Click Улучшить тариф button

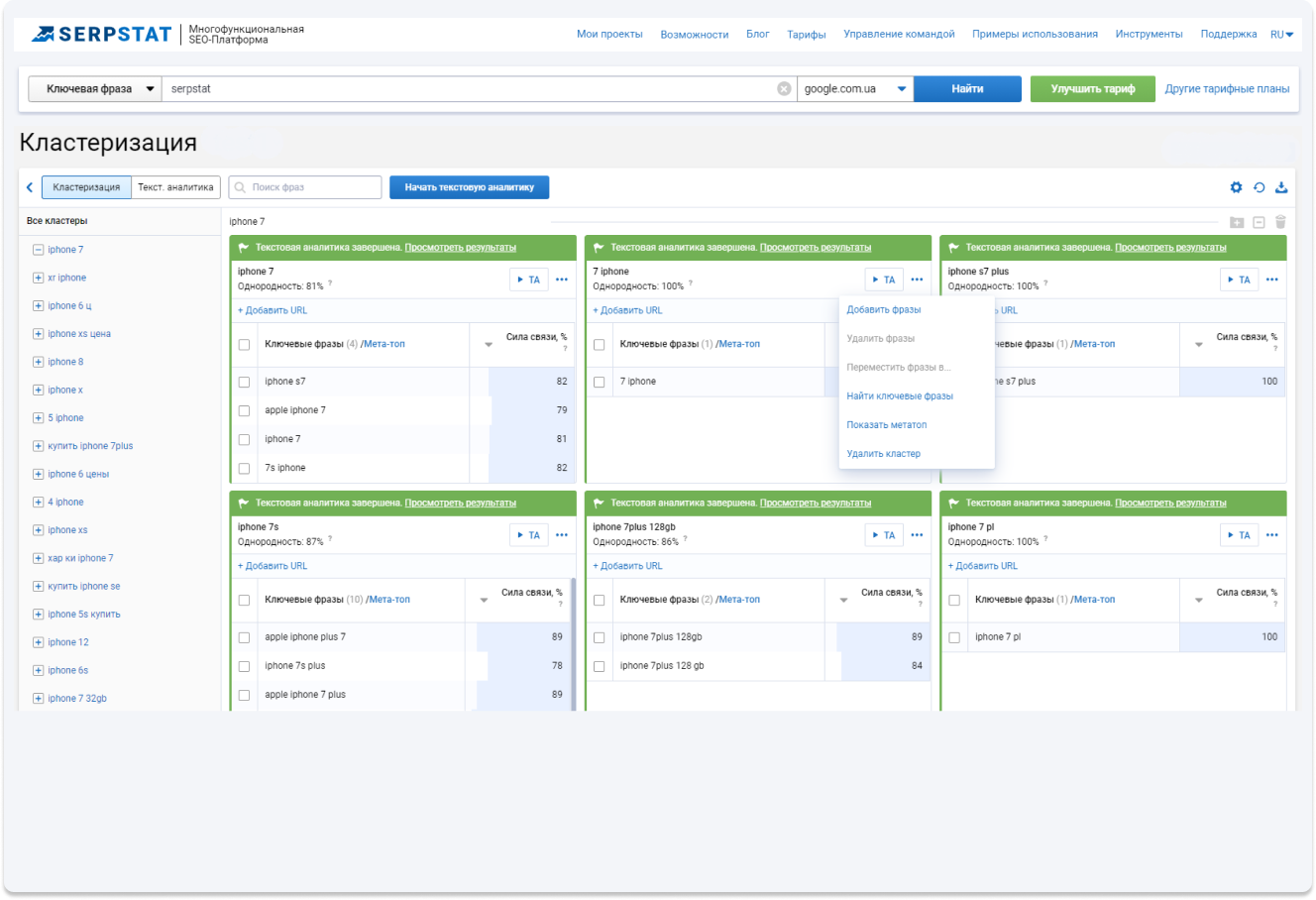[1093, 89]
